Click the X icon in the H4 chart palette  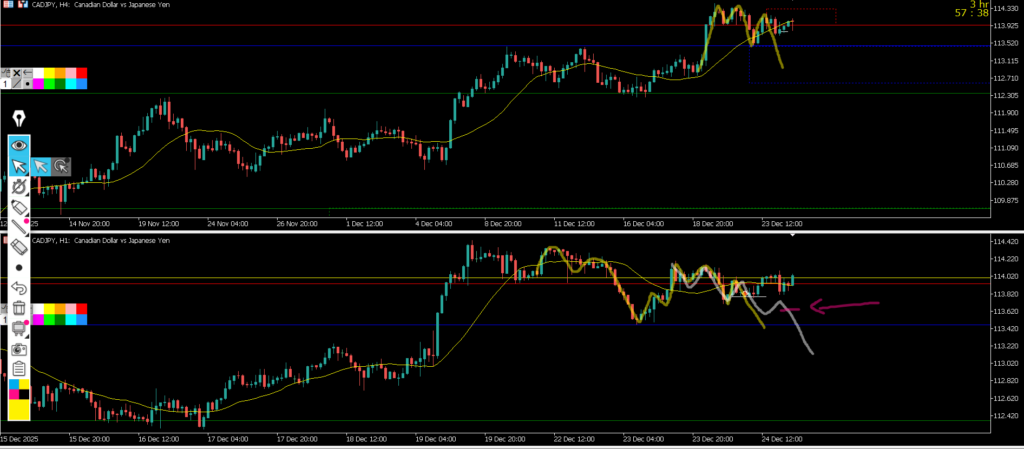coord(17,72)
